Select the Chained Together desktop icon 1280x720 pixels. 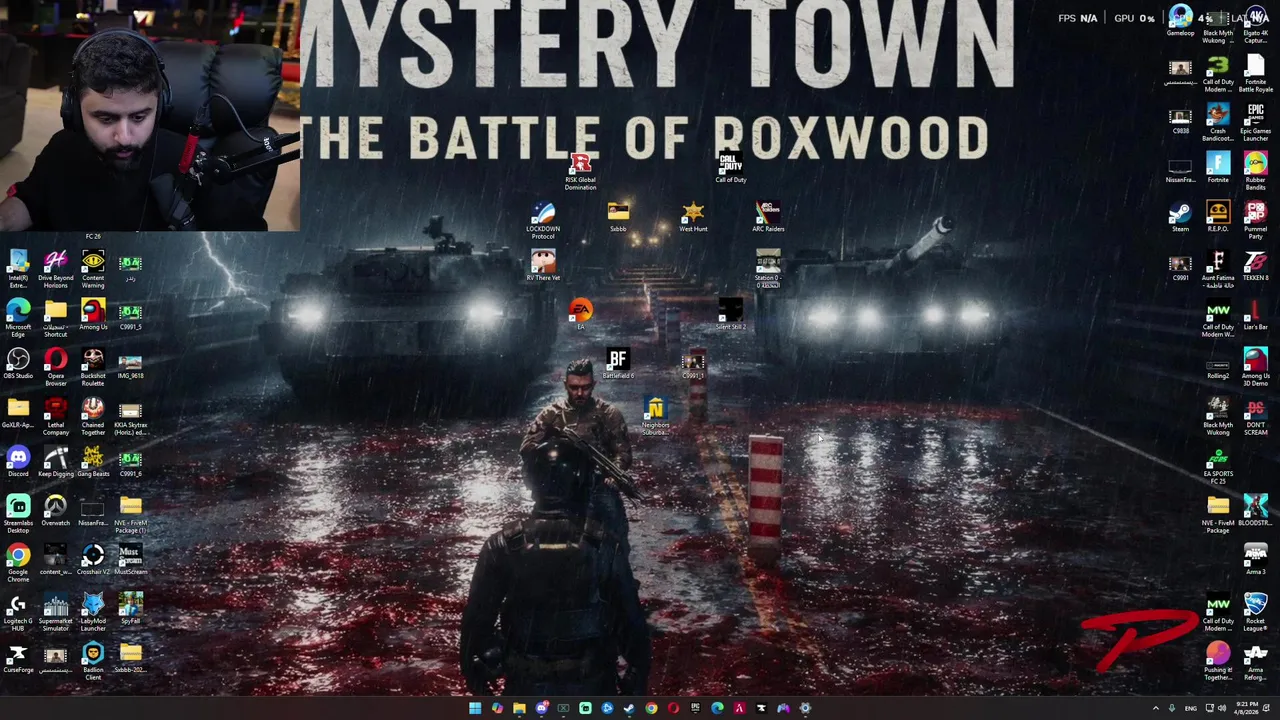[93, 416]
